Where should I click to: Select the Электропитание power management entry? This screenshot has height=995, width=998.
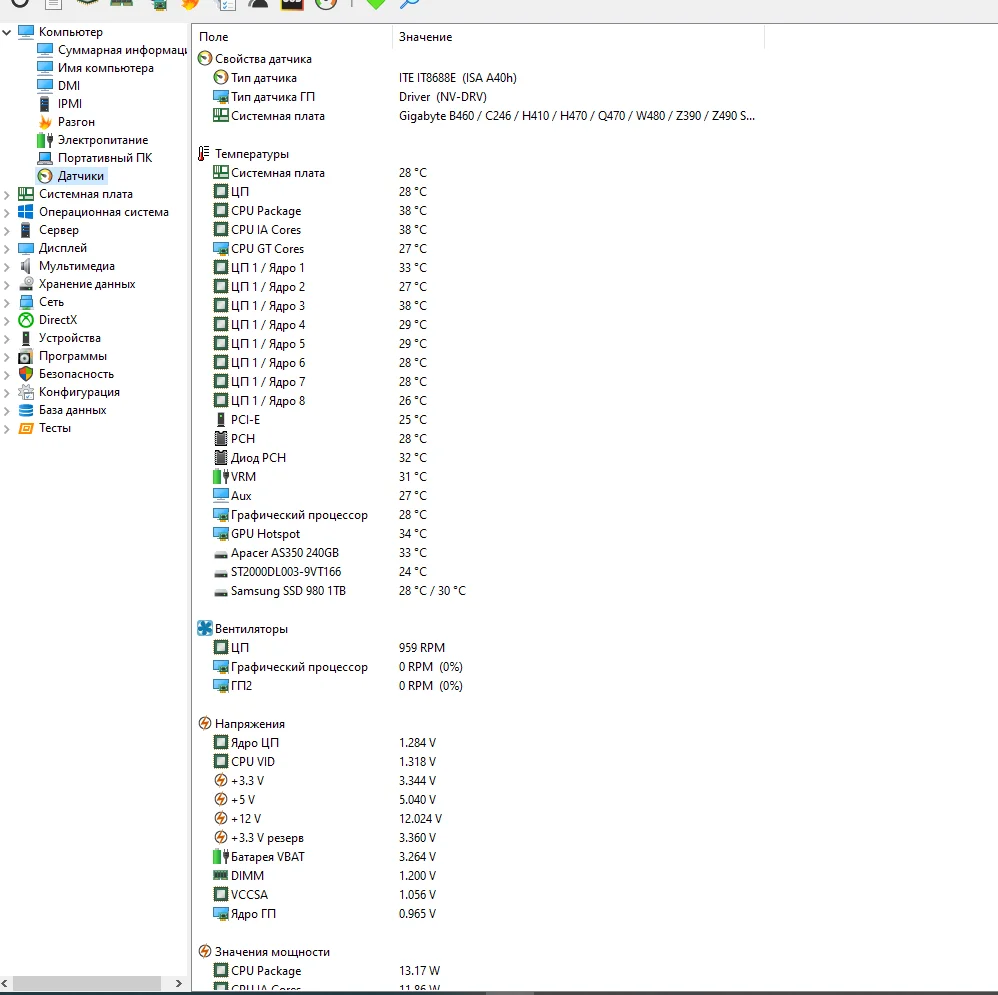tap(102, 140)
